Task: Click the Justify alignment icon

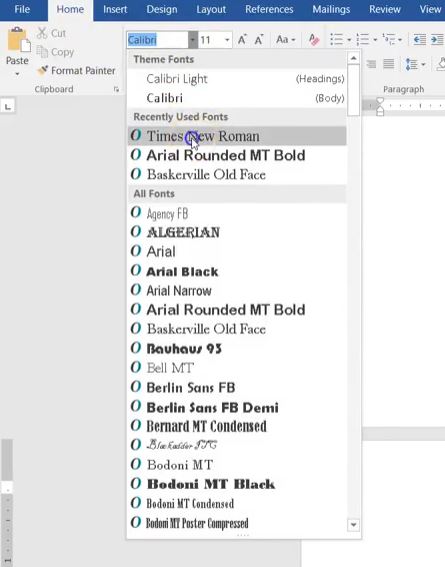Action: 389,64
